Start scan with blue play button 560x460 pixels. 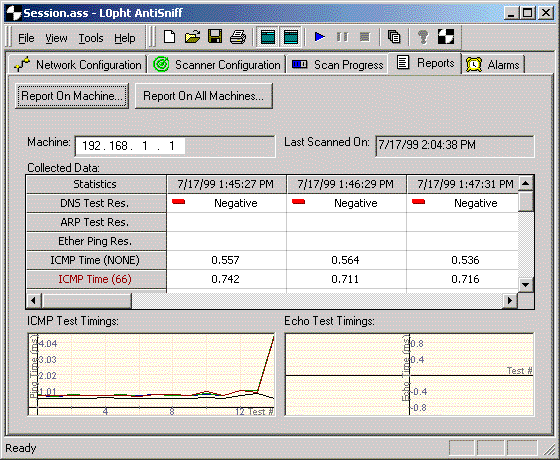320,37
